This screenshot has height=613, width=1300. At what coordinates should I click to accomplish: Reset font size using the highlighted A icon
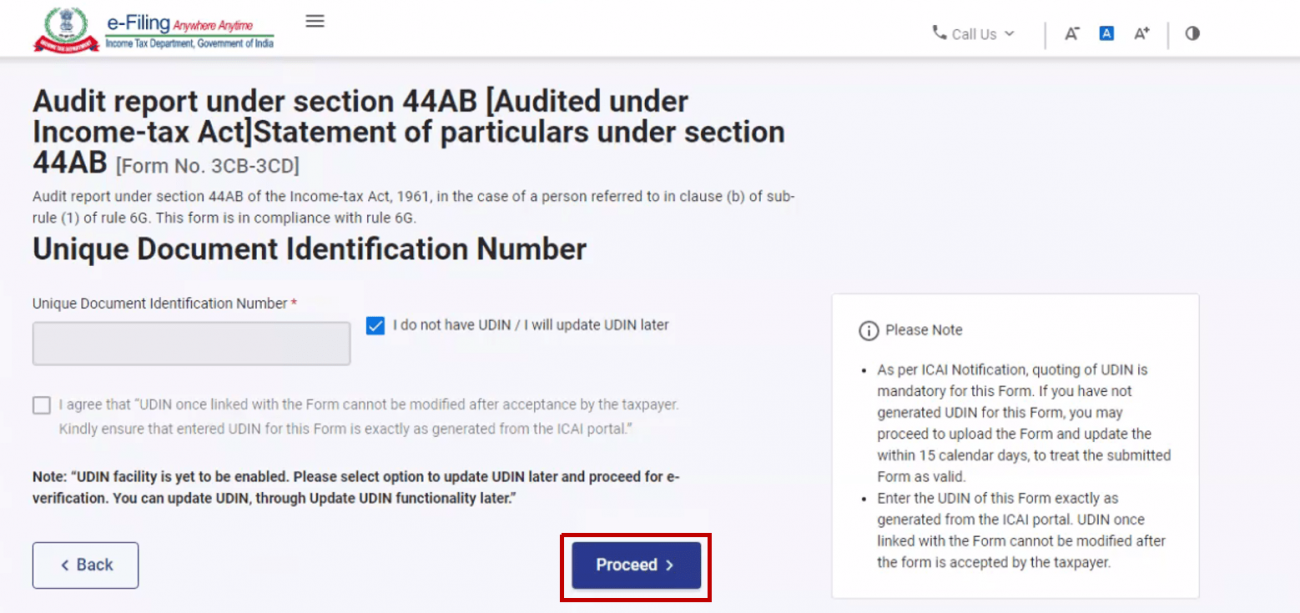coord(1106,33)
